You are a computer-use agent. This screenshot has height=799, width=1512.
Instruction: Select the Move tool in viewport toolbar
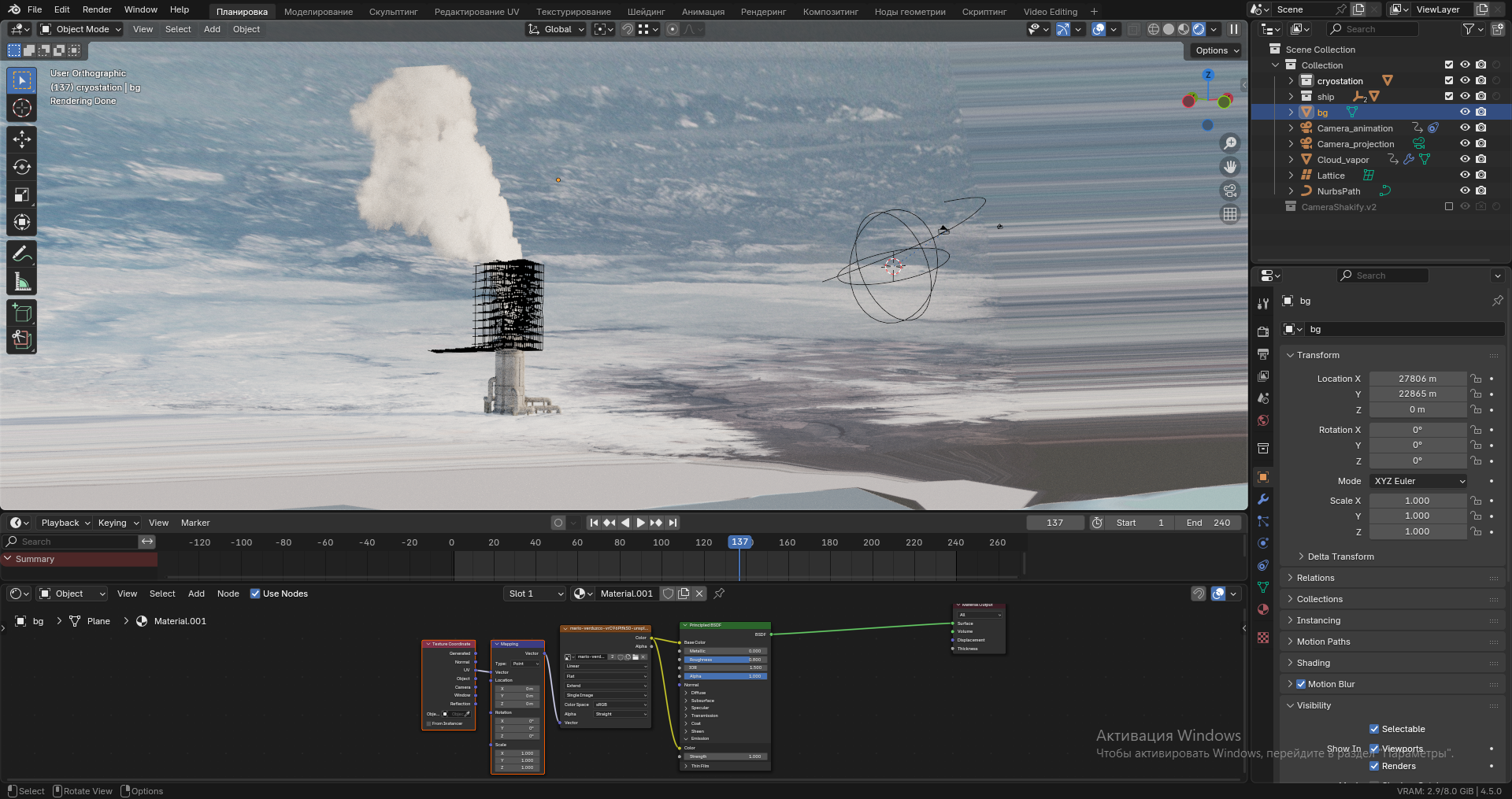click(22, 139)
